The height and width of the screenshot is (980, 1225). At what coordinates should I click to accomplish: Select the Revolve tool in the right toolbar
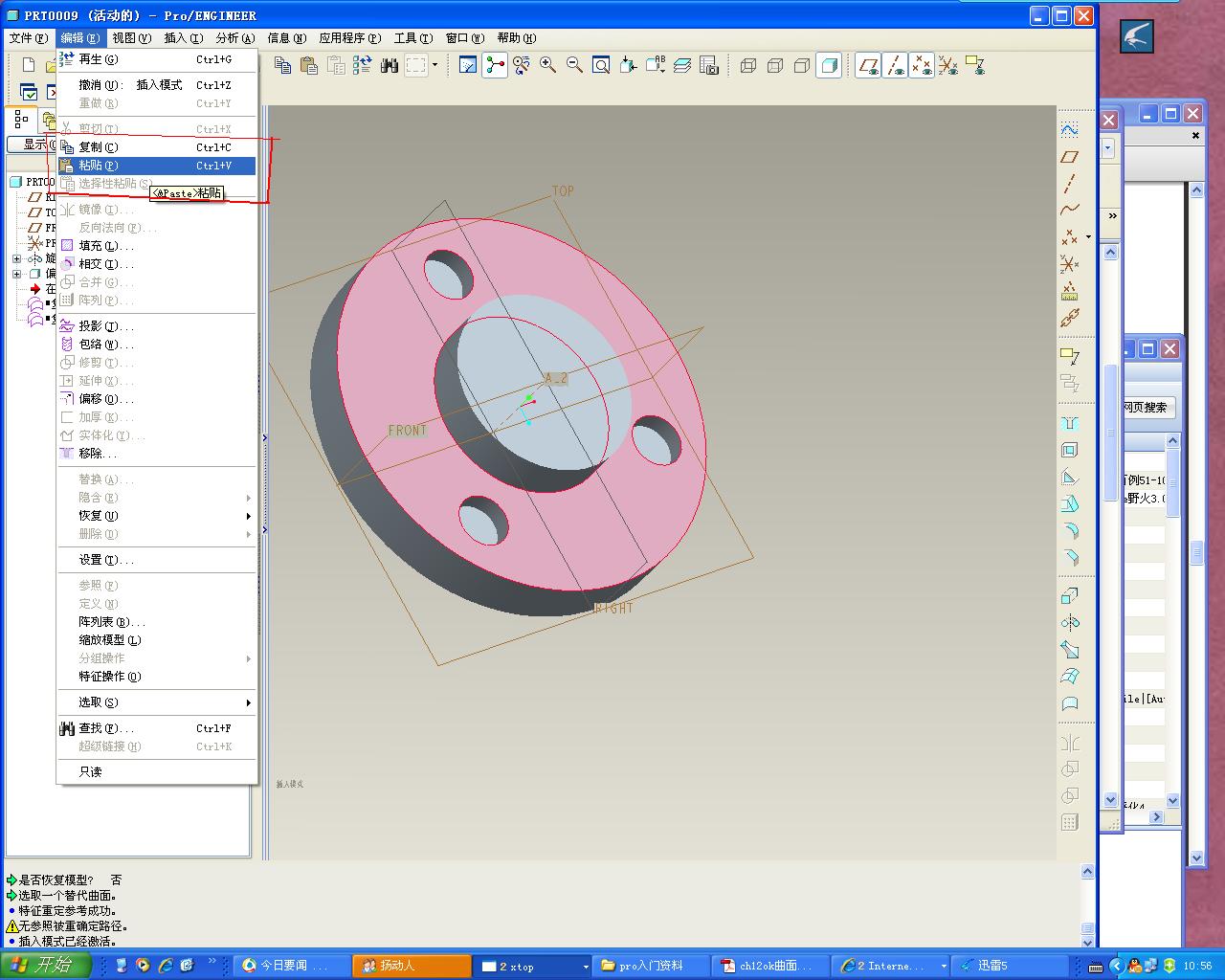click(x=1070, y=623)
